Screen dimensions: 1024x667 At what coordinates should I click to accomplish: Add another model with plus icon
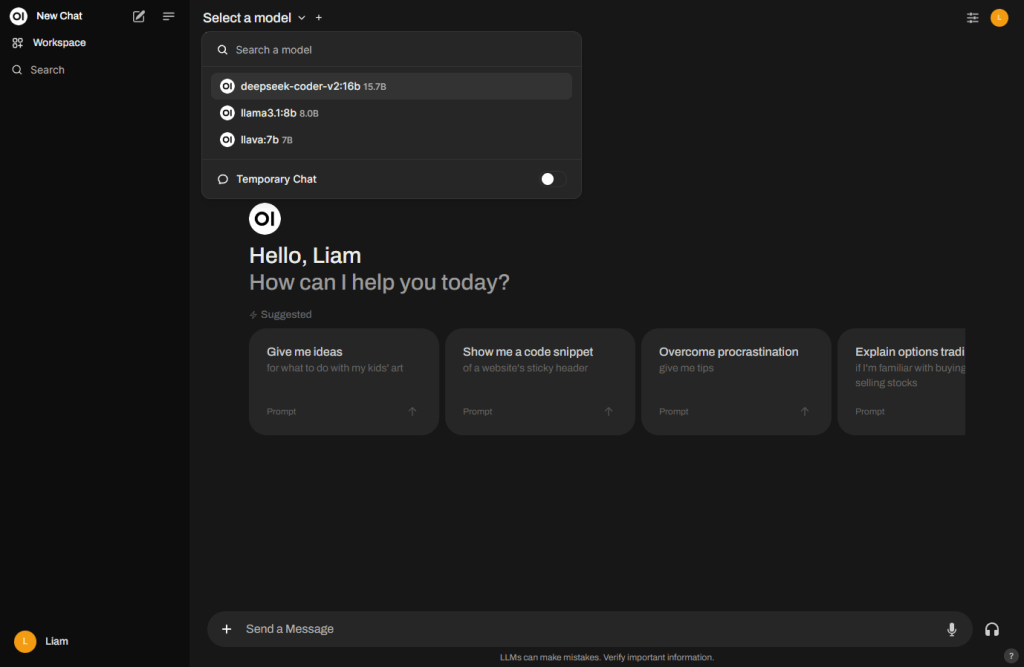319,18
